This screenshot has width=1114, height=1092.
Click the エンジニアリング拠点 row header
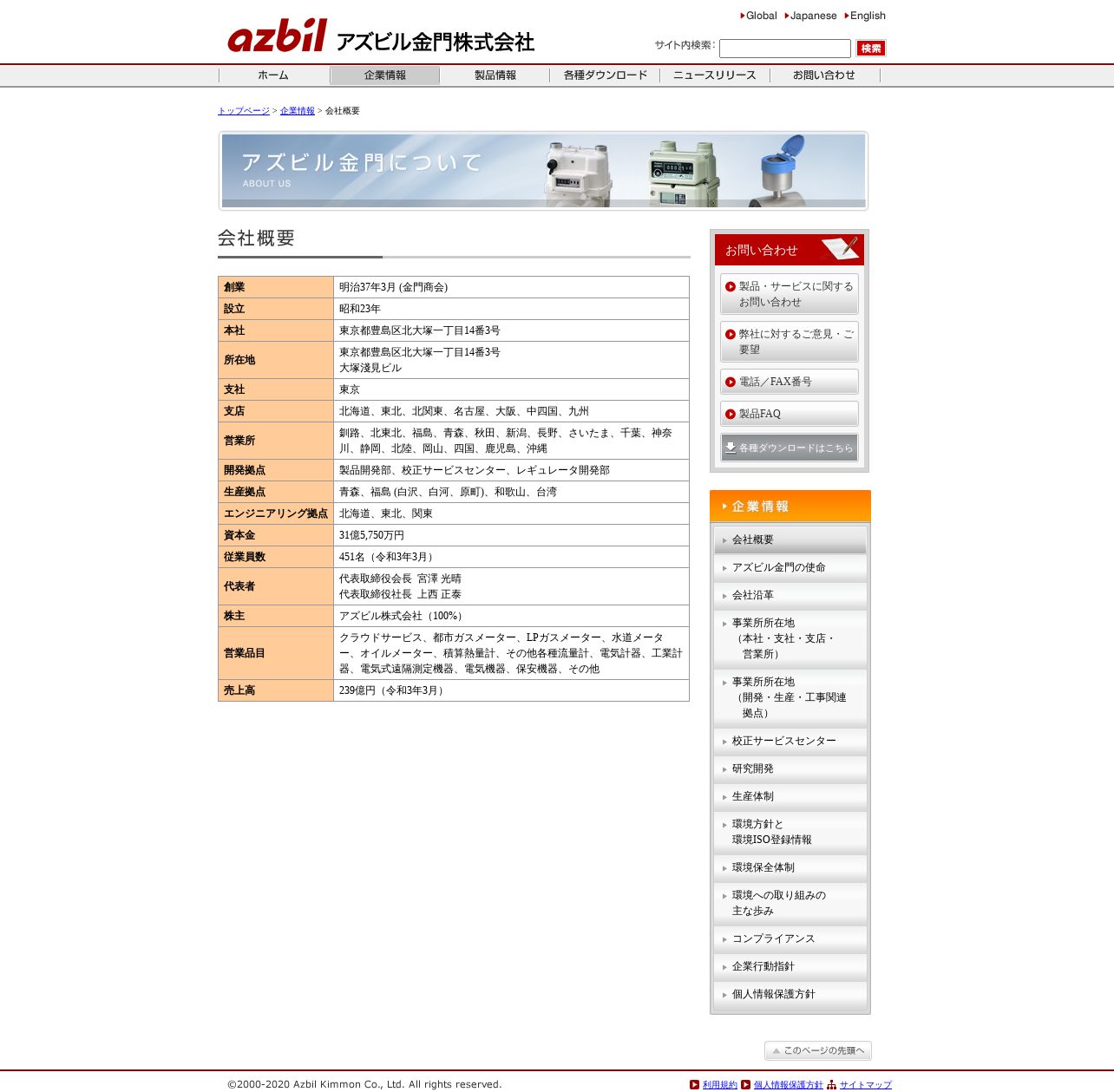pyautogui.click(x=276, y=513)
